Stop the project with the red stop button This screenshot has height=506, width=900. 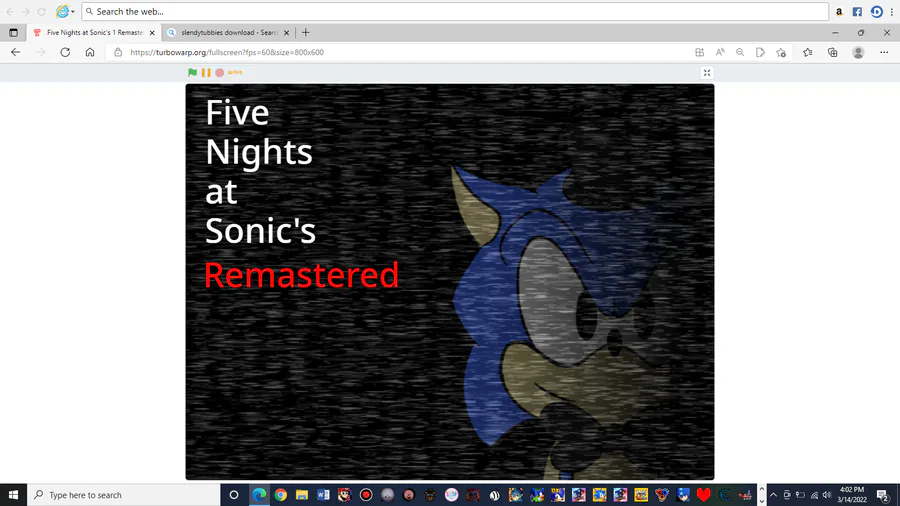point(219,73)
